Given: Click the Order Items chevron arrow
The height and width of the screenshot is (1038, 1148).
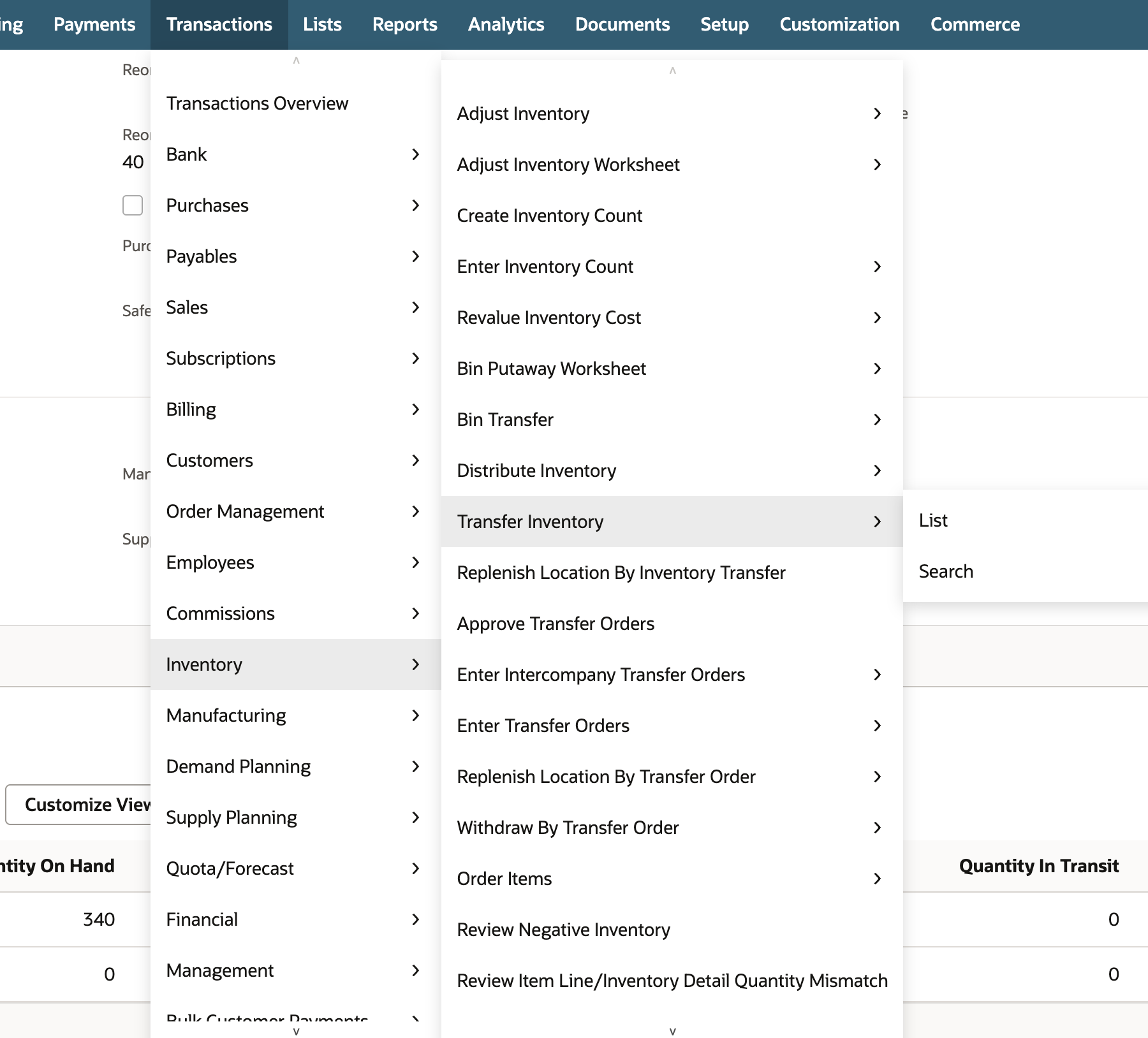Looking at the screenshot, I should pyautogui.click(x=878, y=879).
